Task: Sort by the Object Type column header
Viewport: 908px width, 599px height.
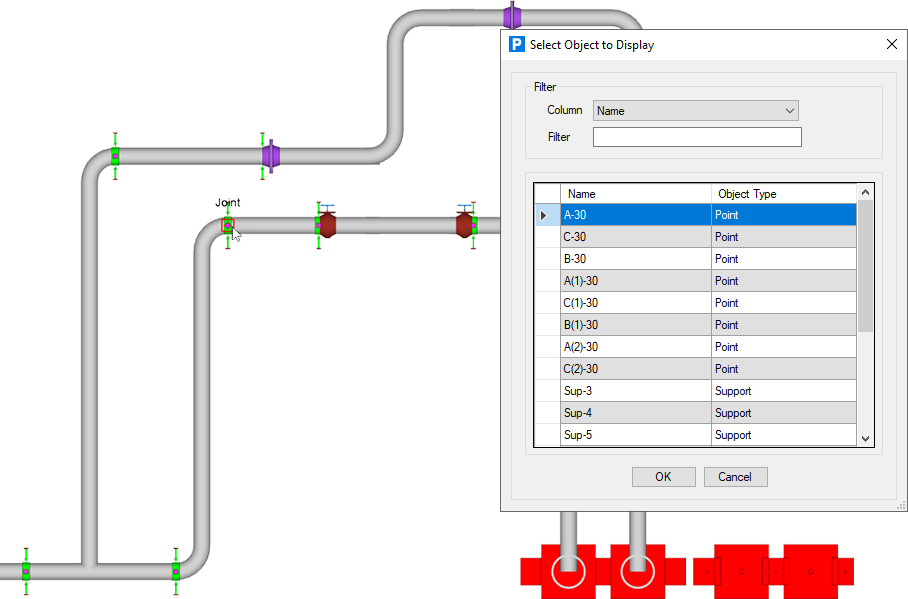Action: point(783,194)
